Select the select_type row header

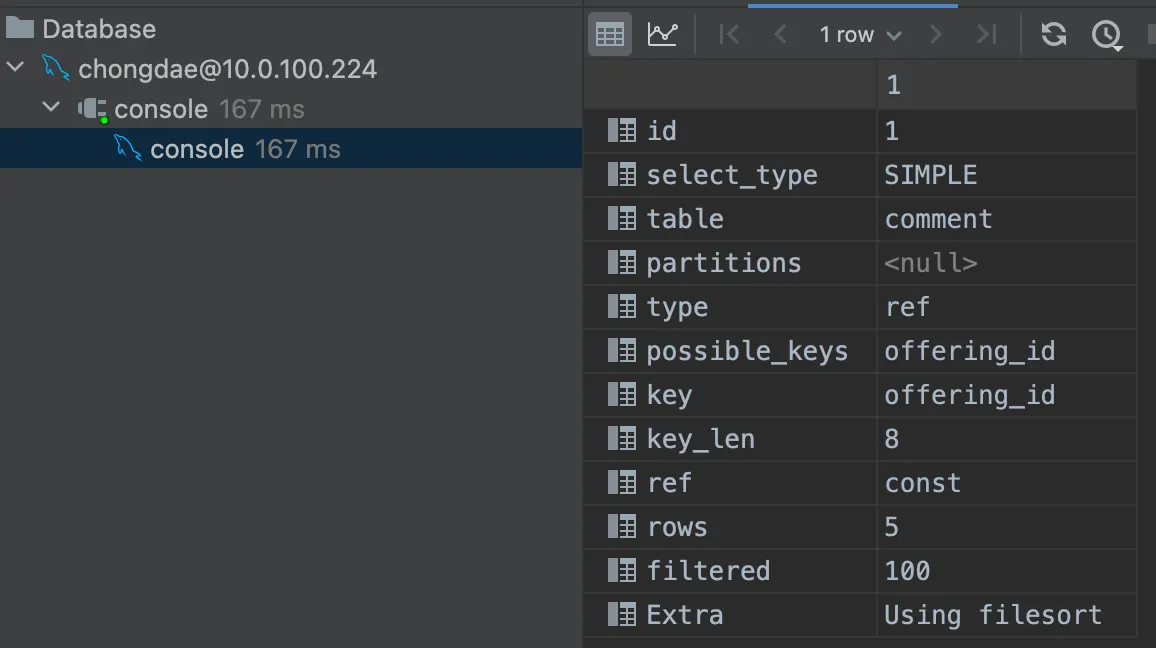coord(730,175)
